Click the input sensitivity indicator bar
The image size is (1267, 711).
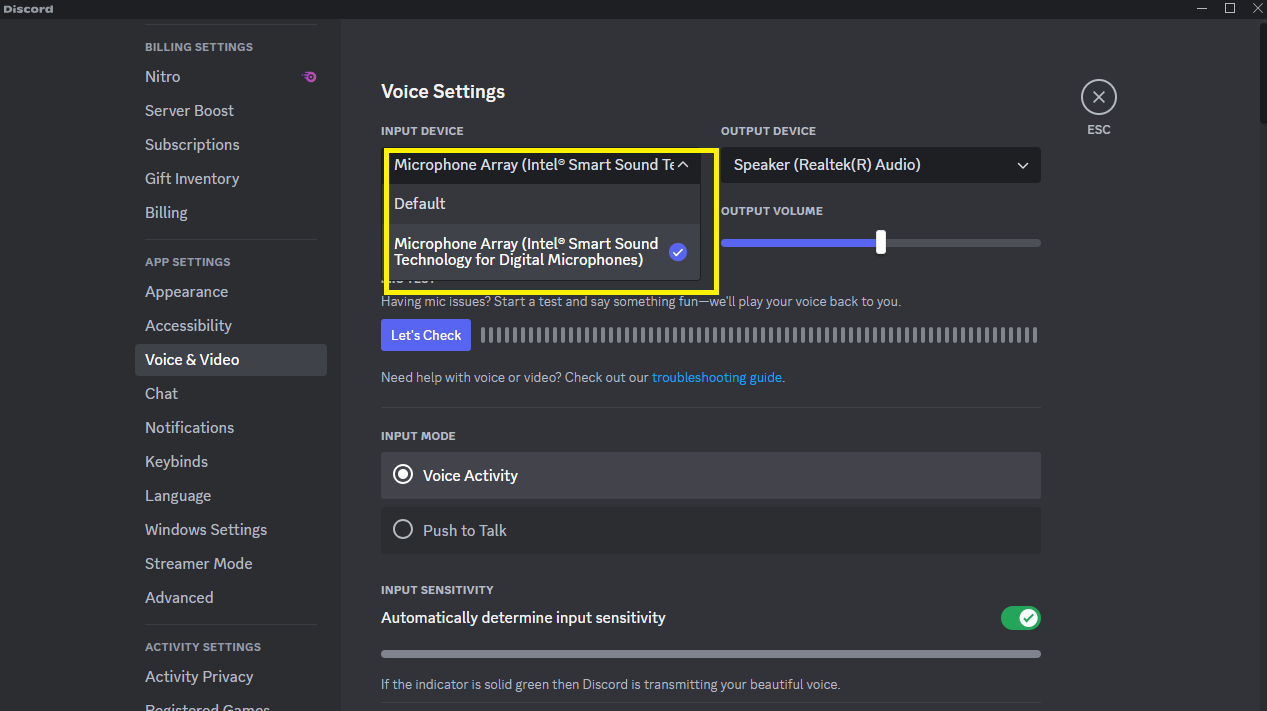click(711, 654)
